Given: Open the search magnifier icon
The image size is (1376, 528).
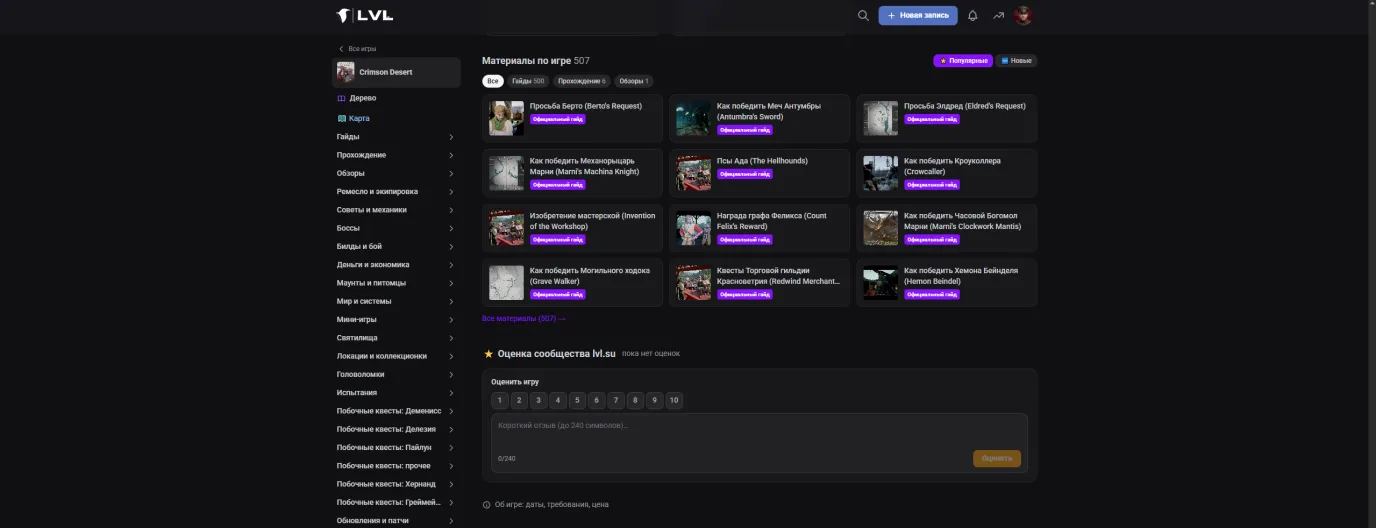Looking at the screenshot, I should point(863,16).
